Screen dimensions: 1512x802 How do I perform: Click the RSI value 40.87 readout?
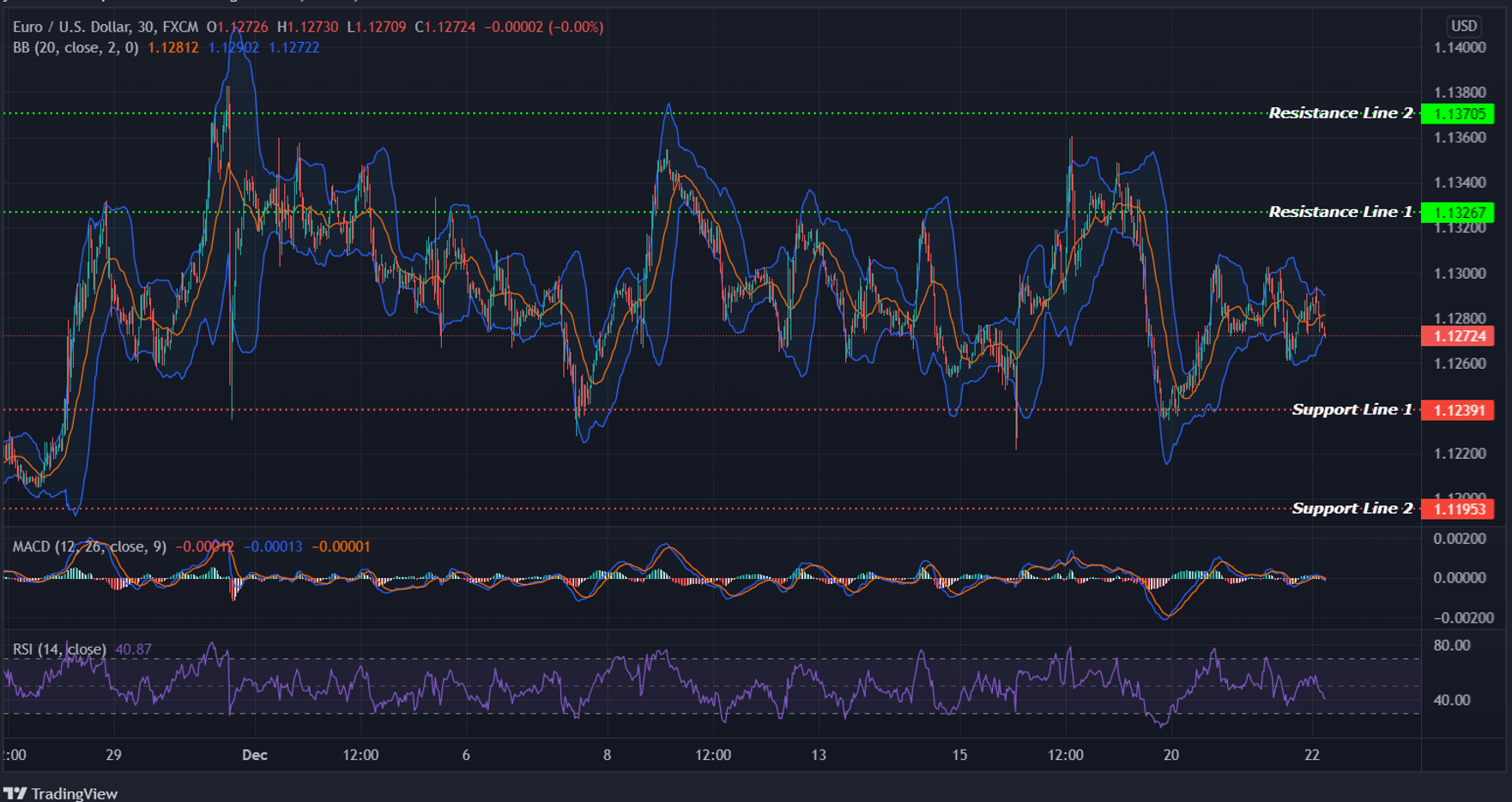tap(133, 649)
